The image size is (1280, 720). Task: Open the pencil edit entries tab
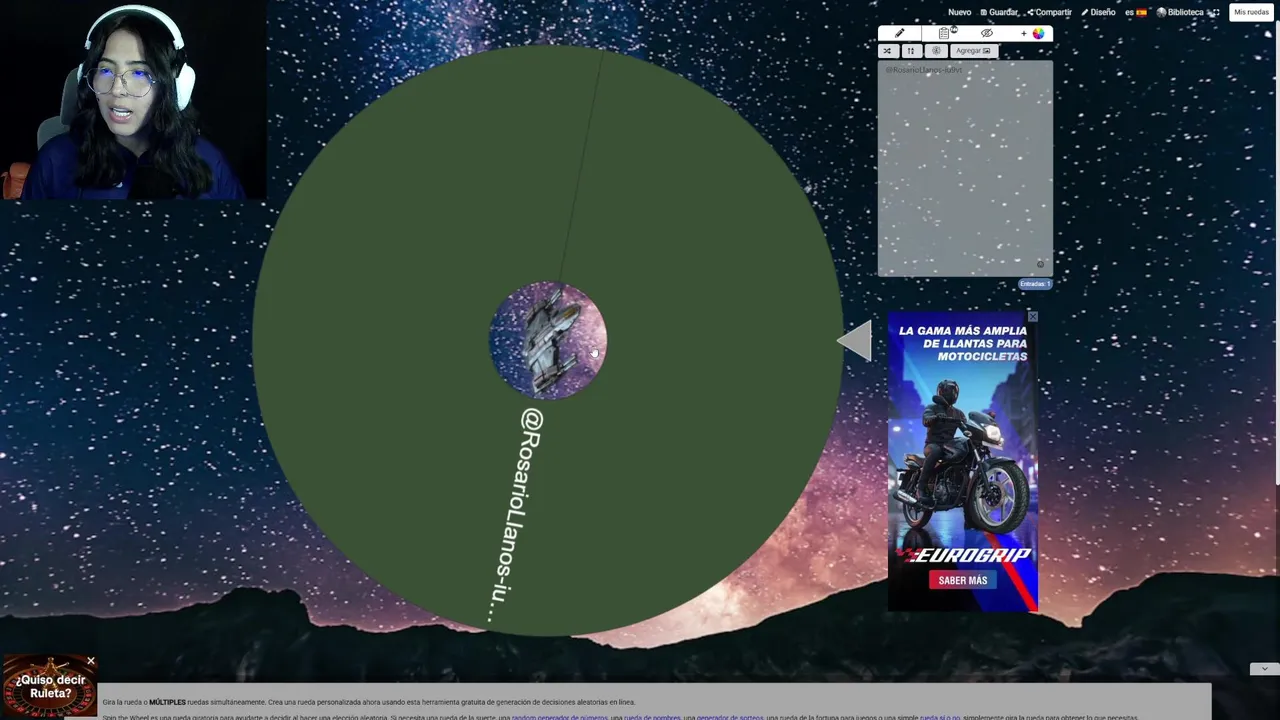899,33
